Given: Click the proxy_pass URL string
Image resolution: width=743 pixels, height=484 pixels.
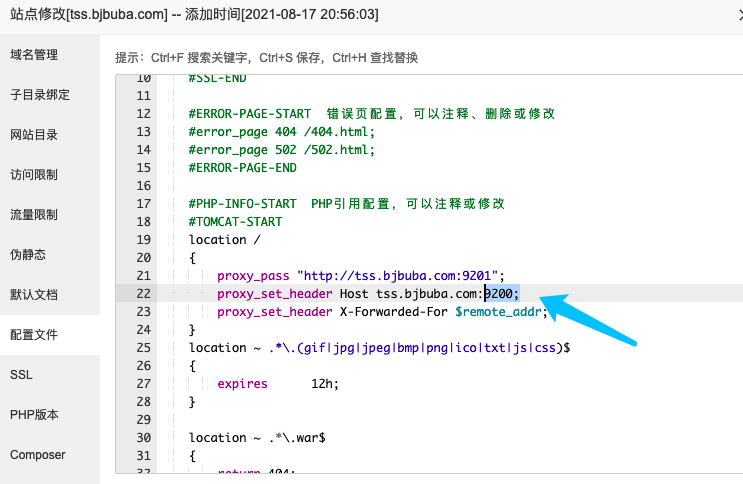Looking at the screenshot, I should click(398, 275).
